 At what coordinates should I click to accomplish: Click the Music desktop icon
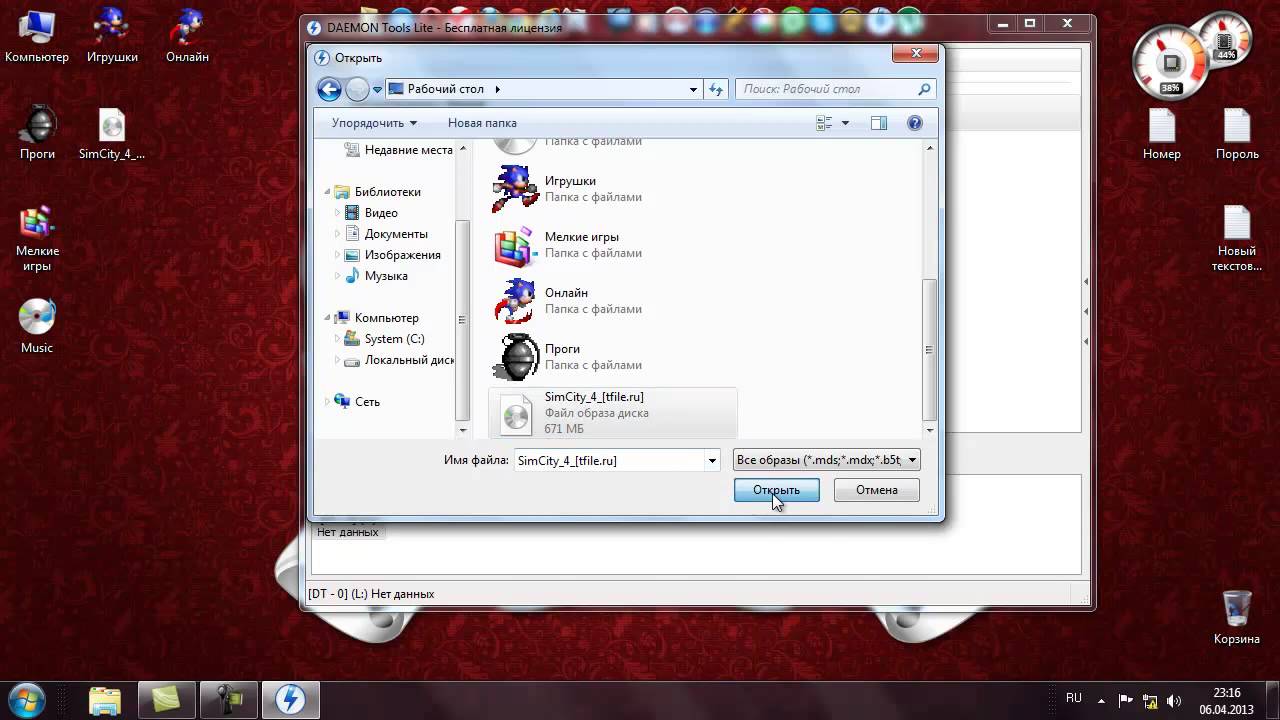tap(37, 326)
